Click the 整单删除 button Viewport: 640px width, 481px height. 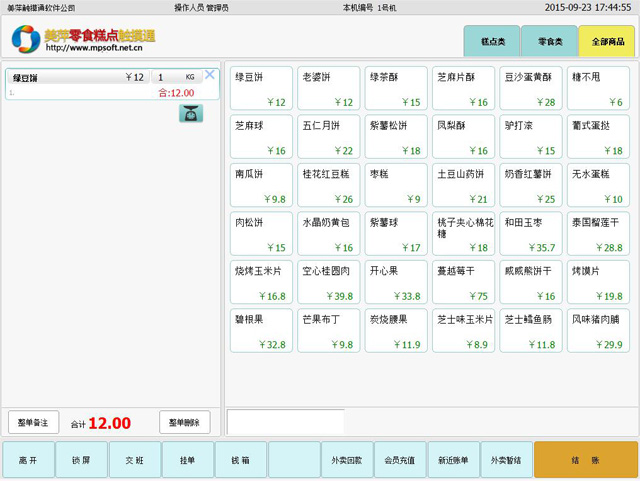[184, 422]
